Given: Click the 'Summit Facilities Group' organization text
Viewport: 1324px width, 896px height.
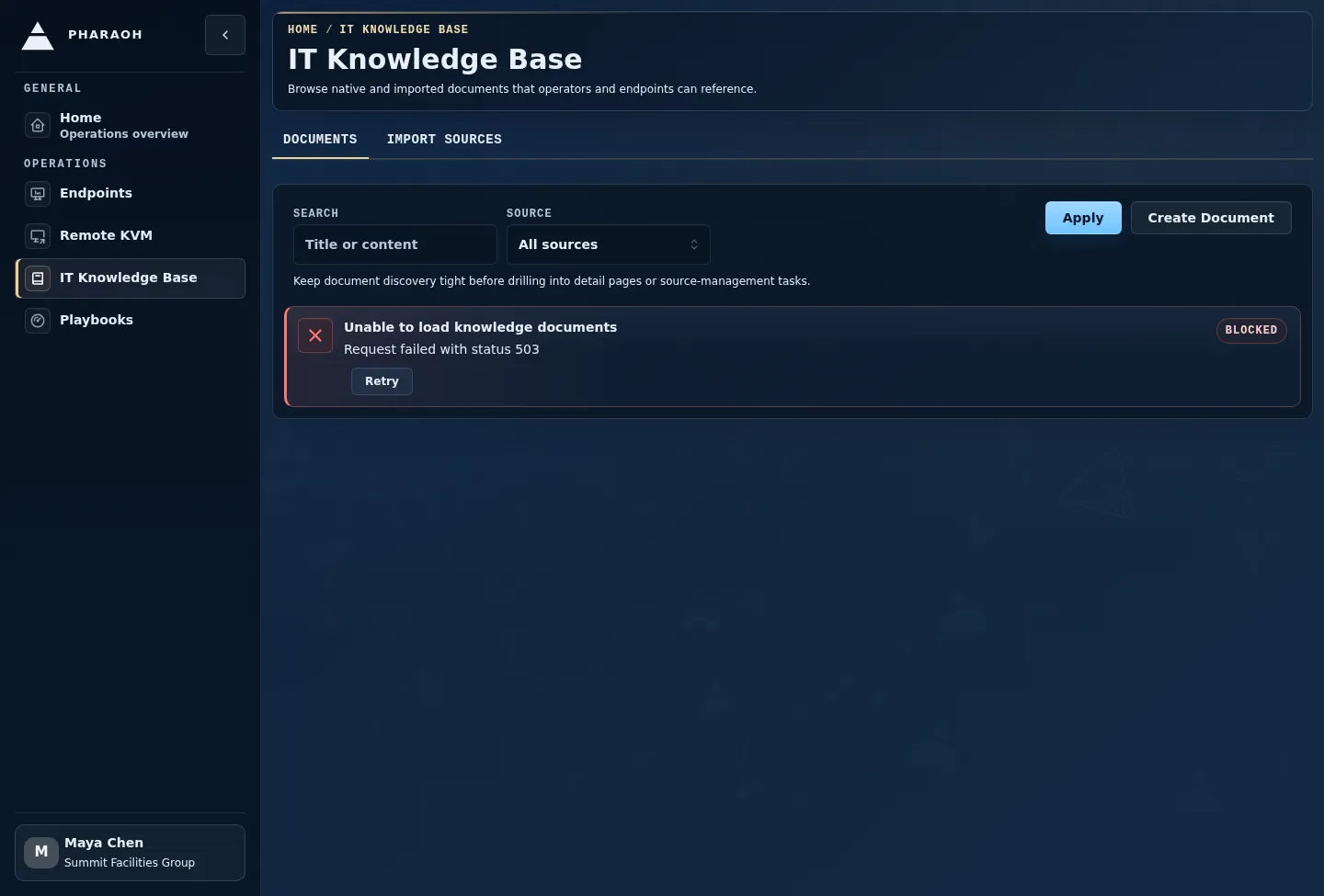Looking at the screenshot, I should coord(130,863).
